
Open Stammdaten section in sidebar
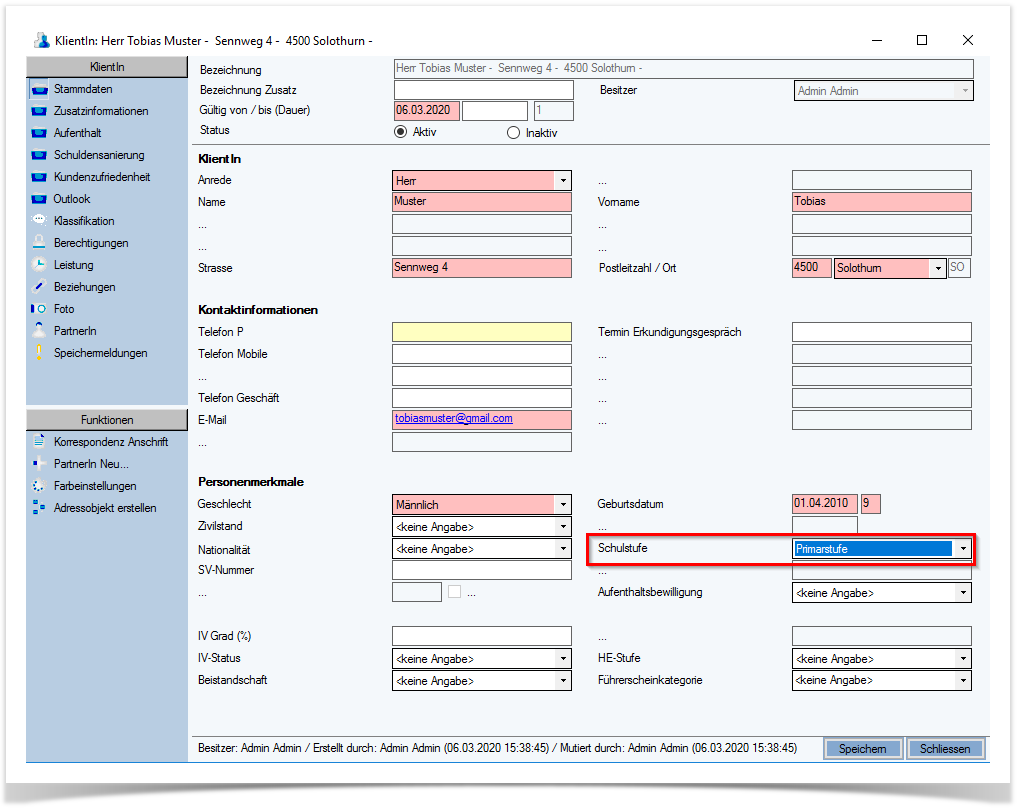(83, 89)
